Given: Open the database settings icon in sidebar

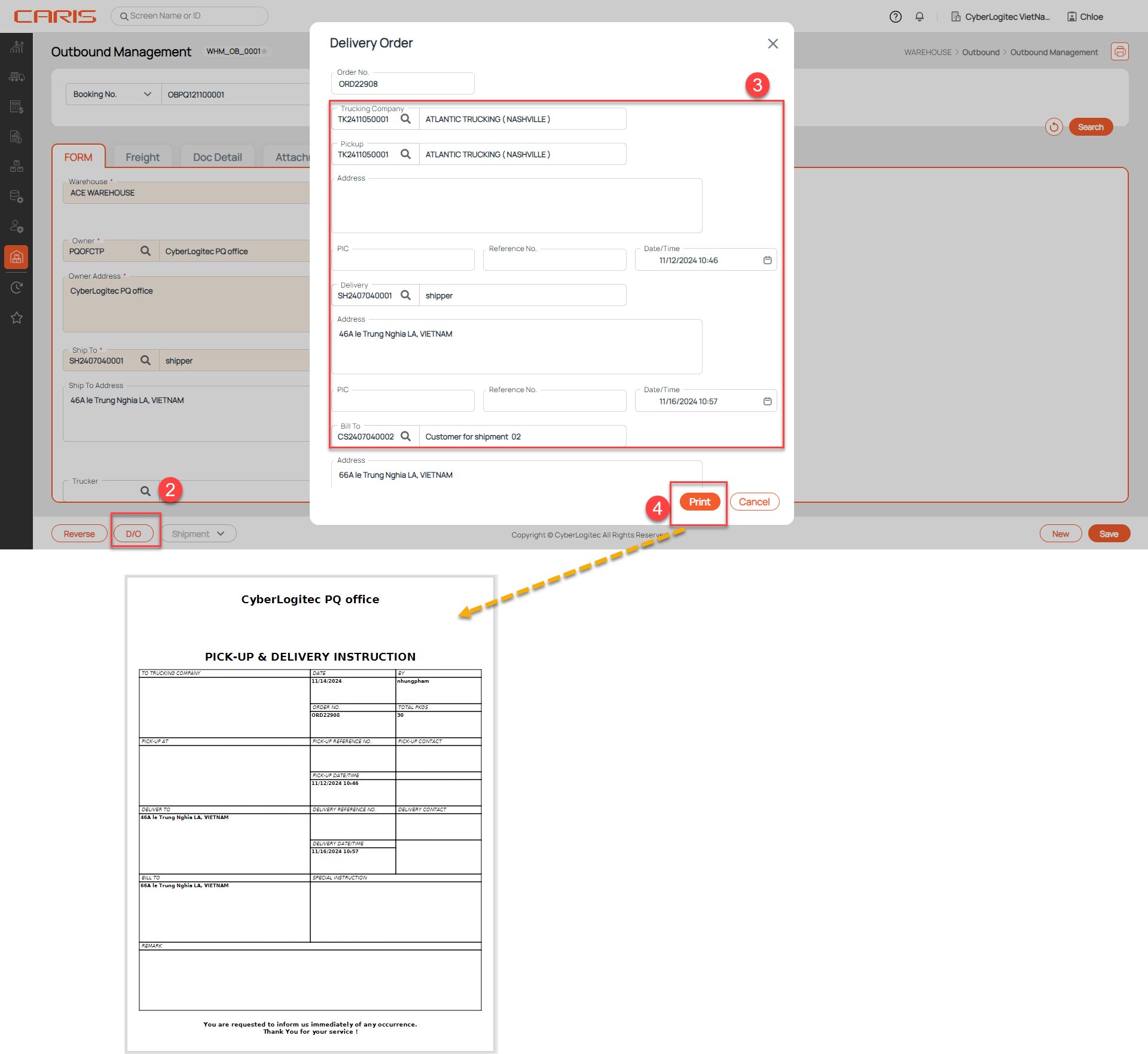Looking at the screenshot, I should (x=17, y=197).
